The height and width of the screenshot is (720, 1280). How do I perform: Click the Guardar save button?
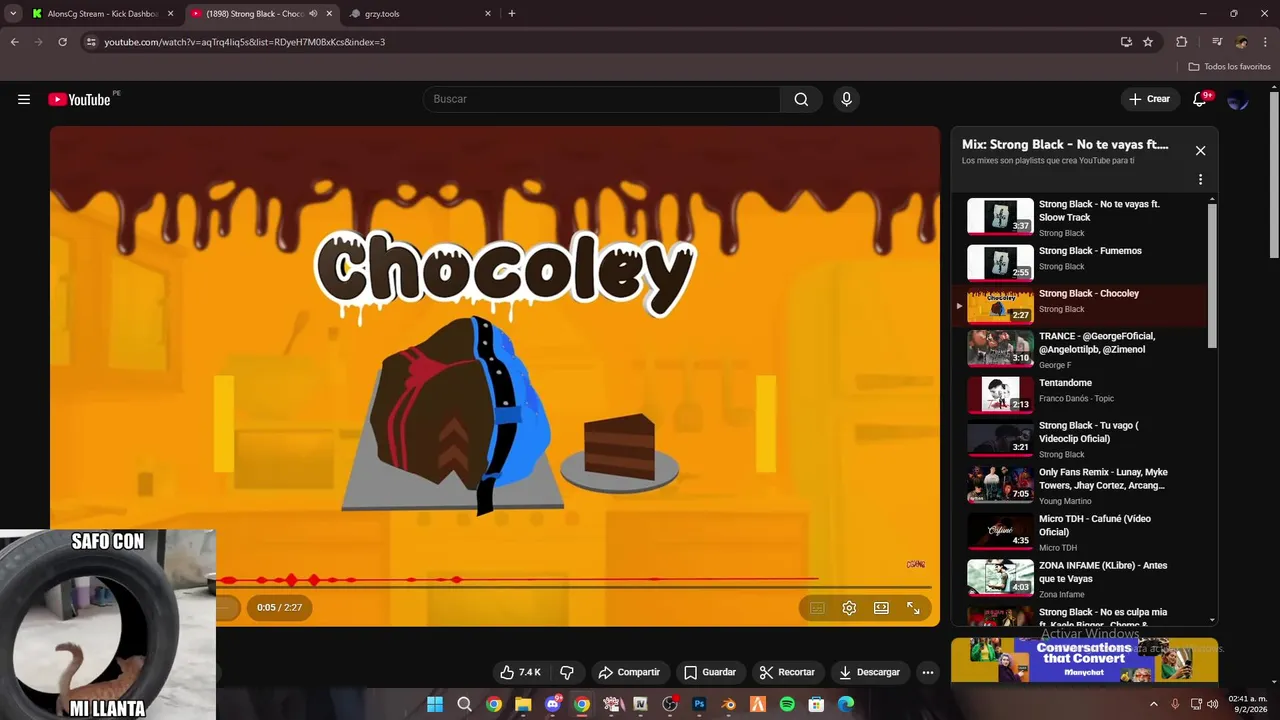[x=710, y=672]
